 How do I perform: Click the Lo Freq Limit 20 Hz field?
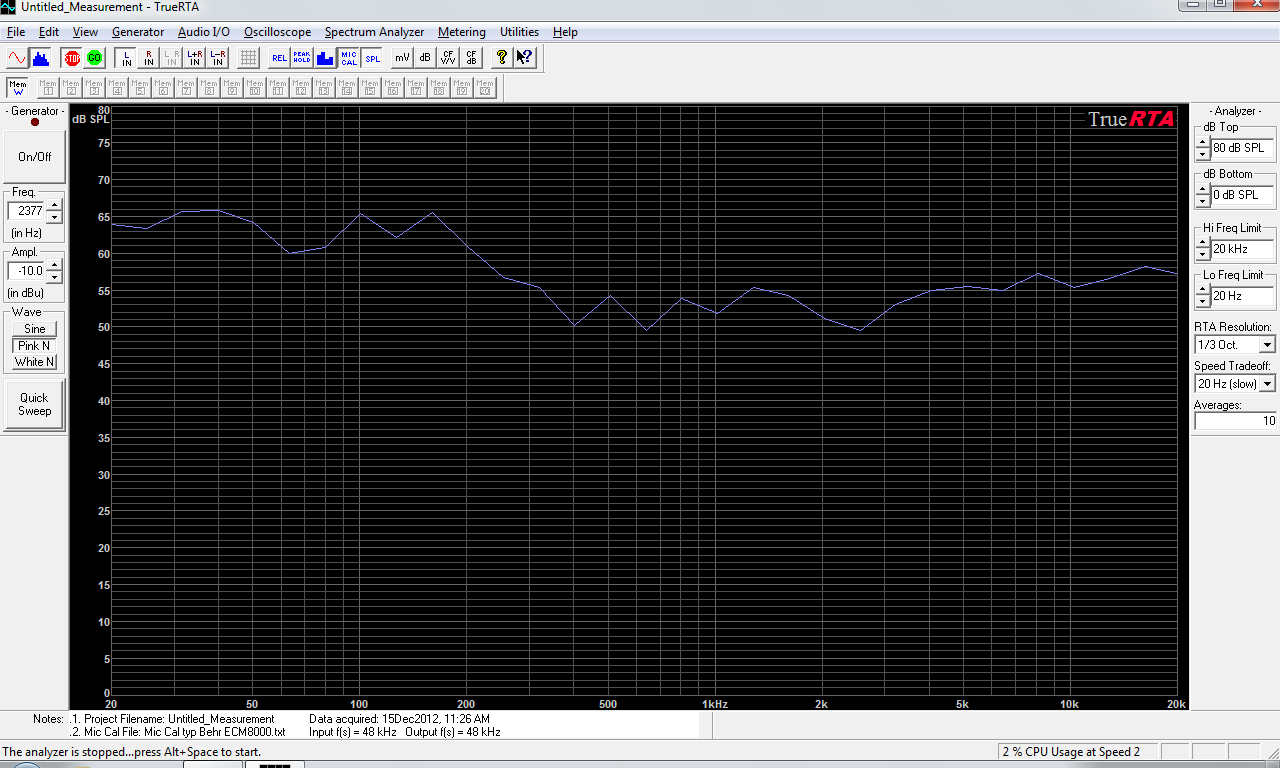click(1243, 296)
